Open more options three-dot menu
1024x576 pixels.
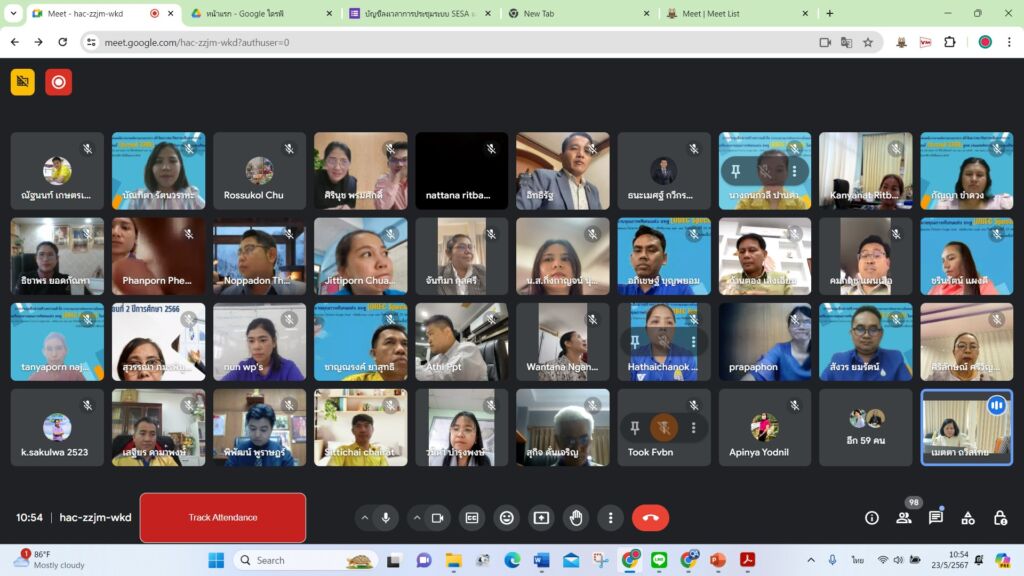click(x=610, y=518)
